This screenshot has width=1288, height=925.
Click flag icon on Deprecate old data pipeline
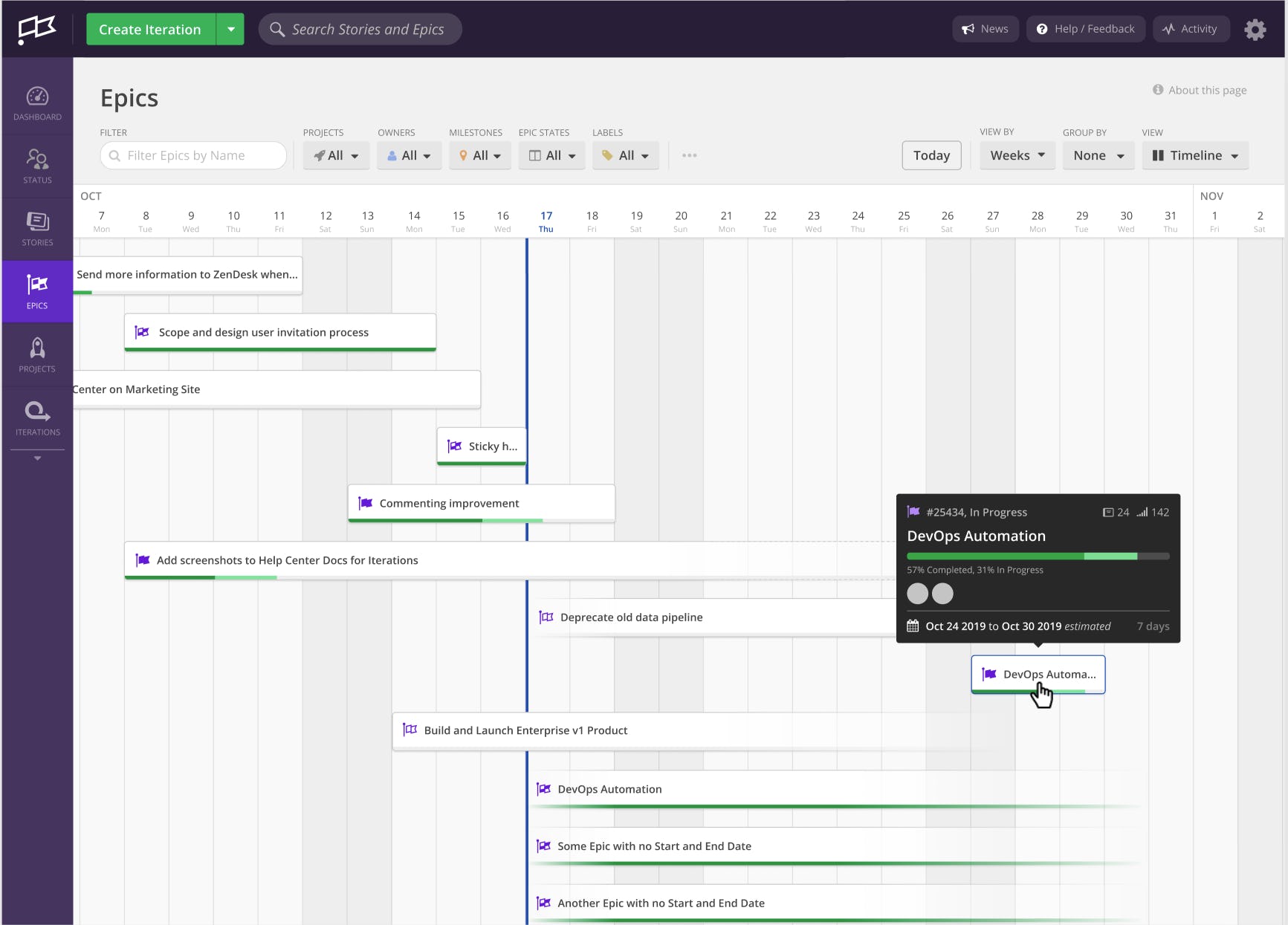pos(546,617)
